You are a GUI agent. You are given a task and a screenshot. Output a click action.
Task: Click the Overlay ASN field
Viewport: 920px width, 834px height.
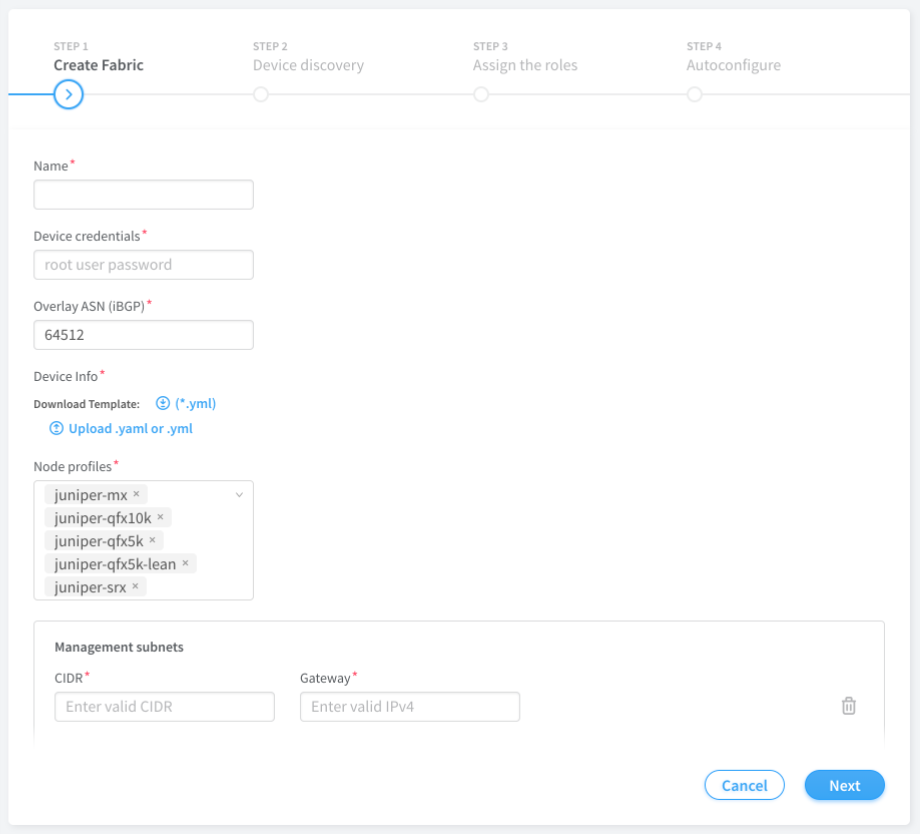tap(143, 335)
